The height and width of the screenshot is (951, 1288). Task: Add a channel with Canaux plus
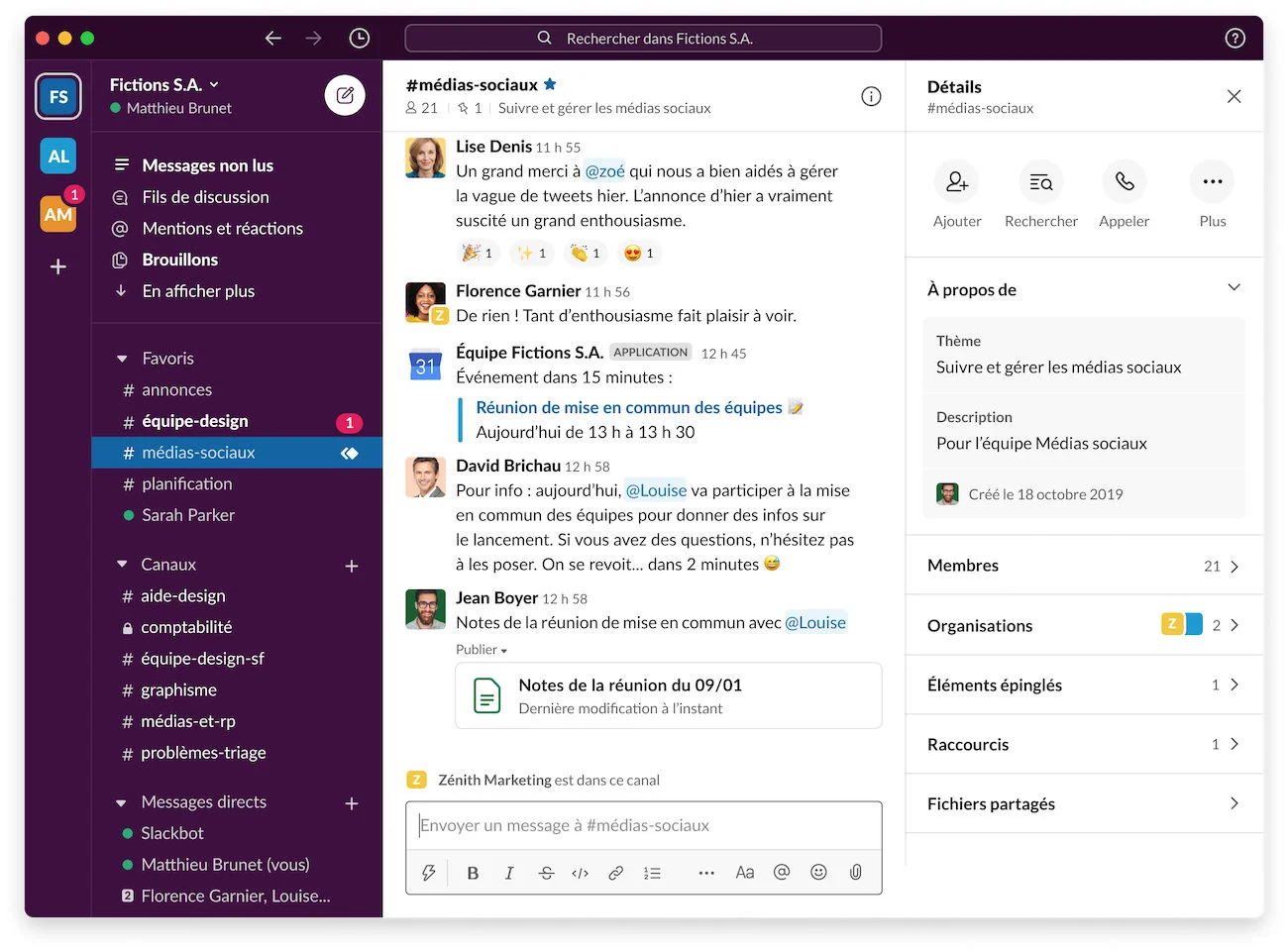point(352,566)
